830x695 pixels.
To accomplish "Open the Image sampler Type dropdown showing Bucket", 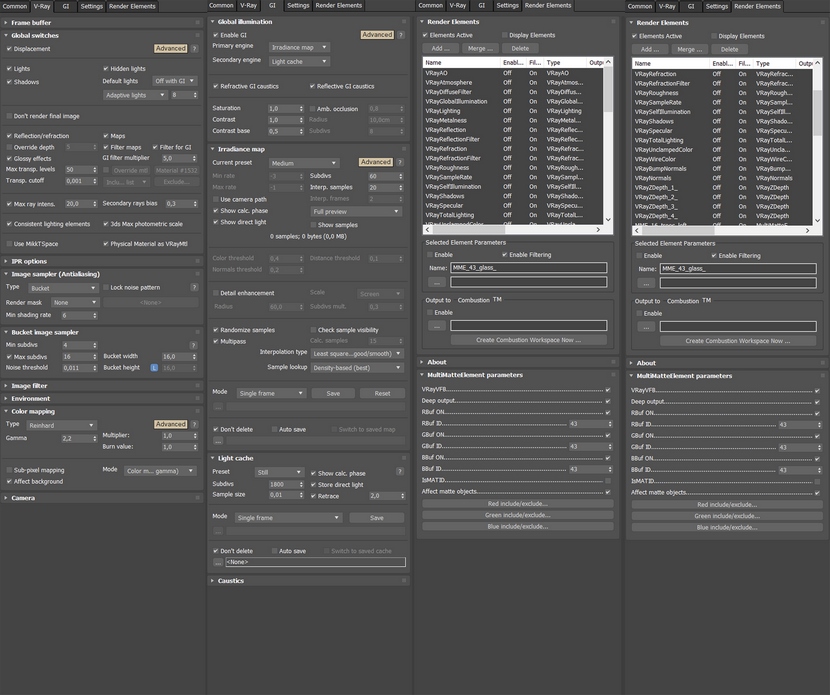I will tap(63, 288).
